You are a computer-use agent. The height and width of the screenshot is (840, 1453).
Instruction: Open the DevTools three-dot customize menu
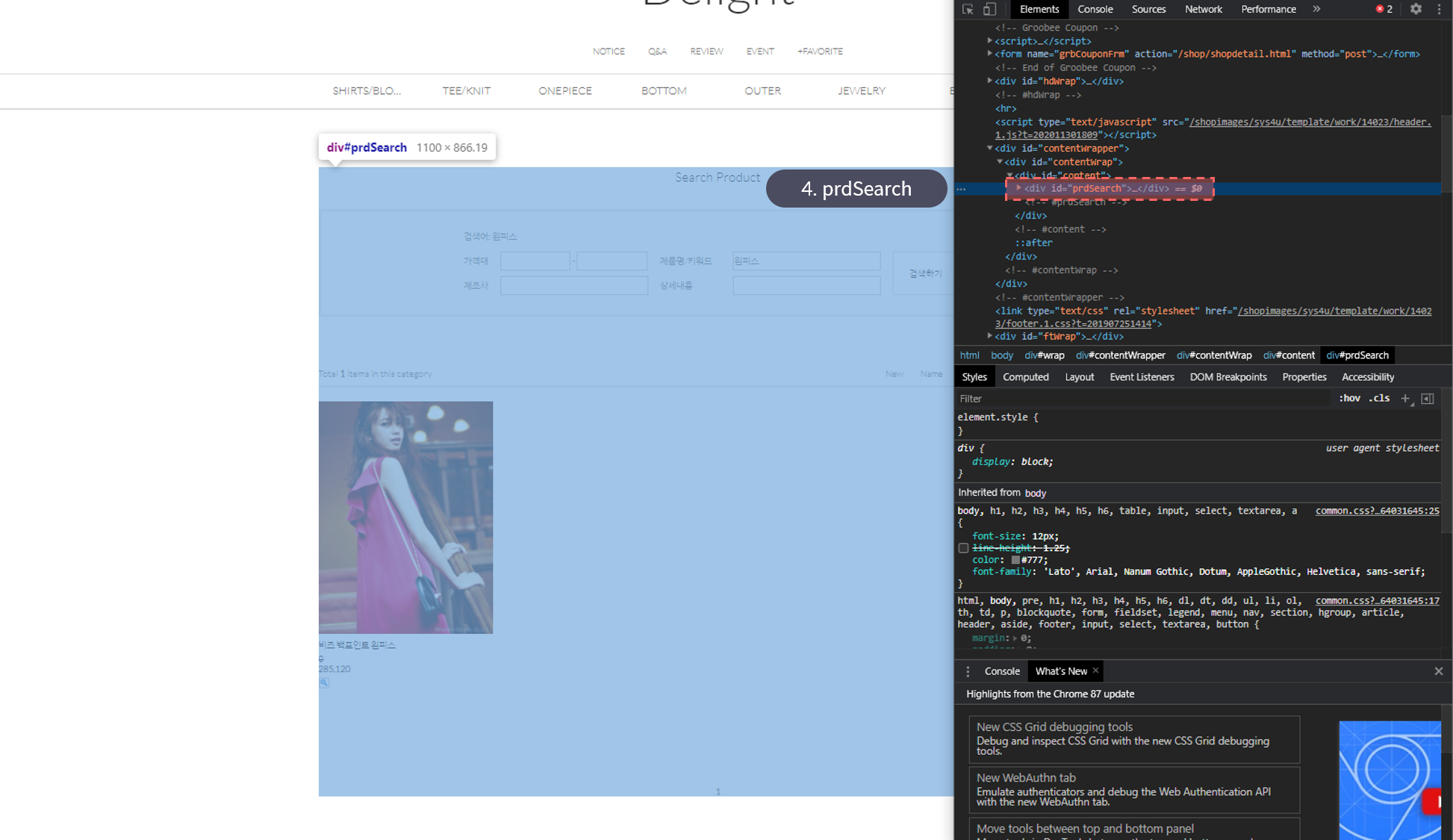coord(1439,9)
